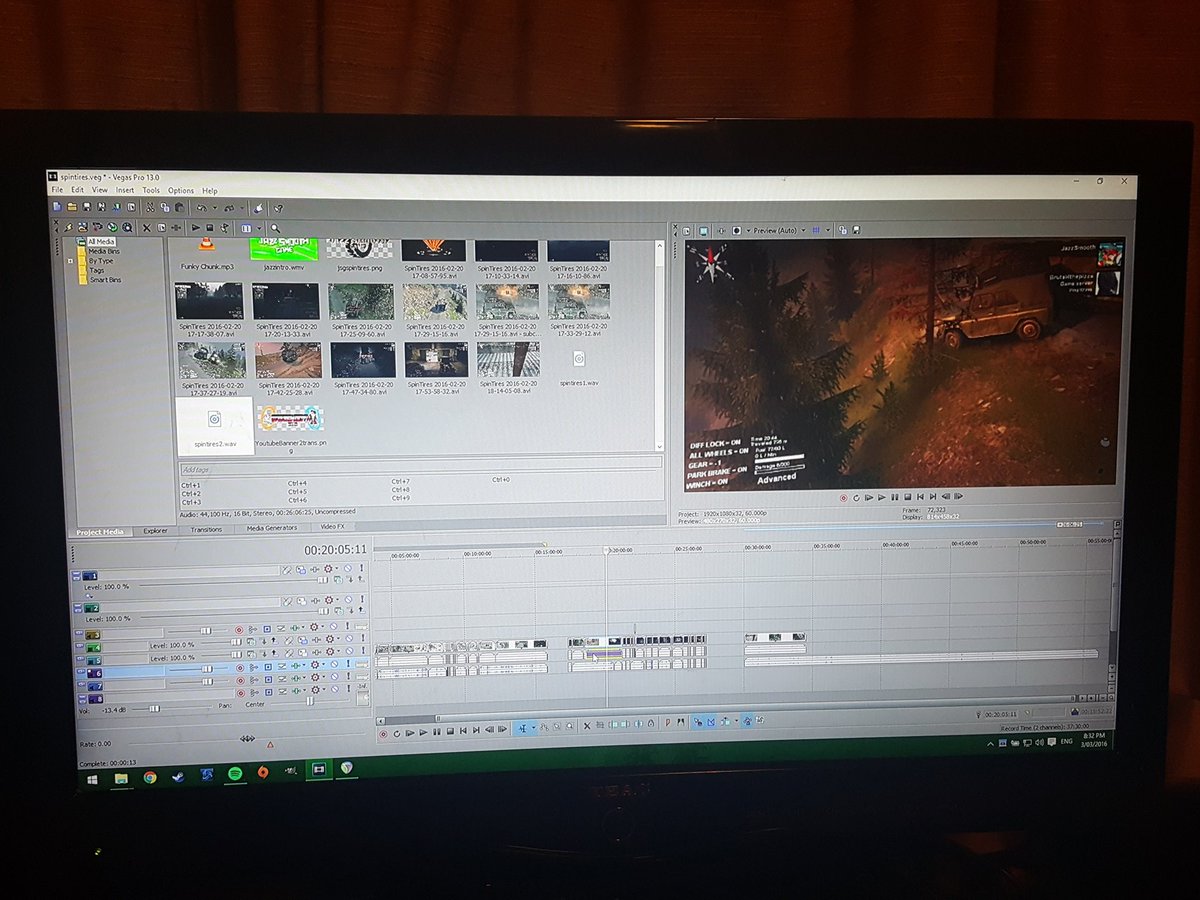Click the Add tags input field

point(420,467)
